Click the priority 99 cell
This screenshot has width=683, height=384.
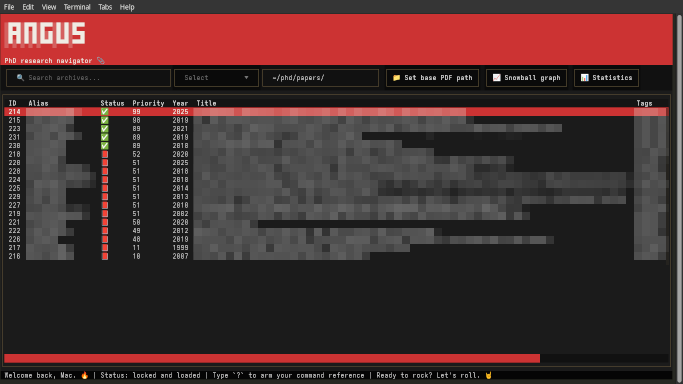click(x=136, y=112)
